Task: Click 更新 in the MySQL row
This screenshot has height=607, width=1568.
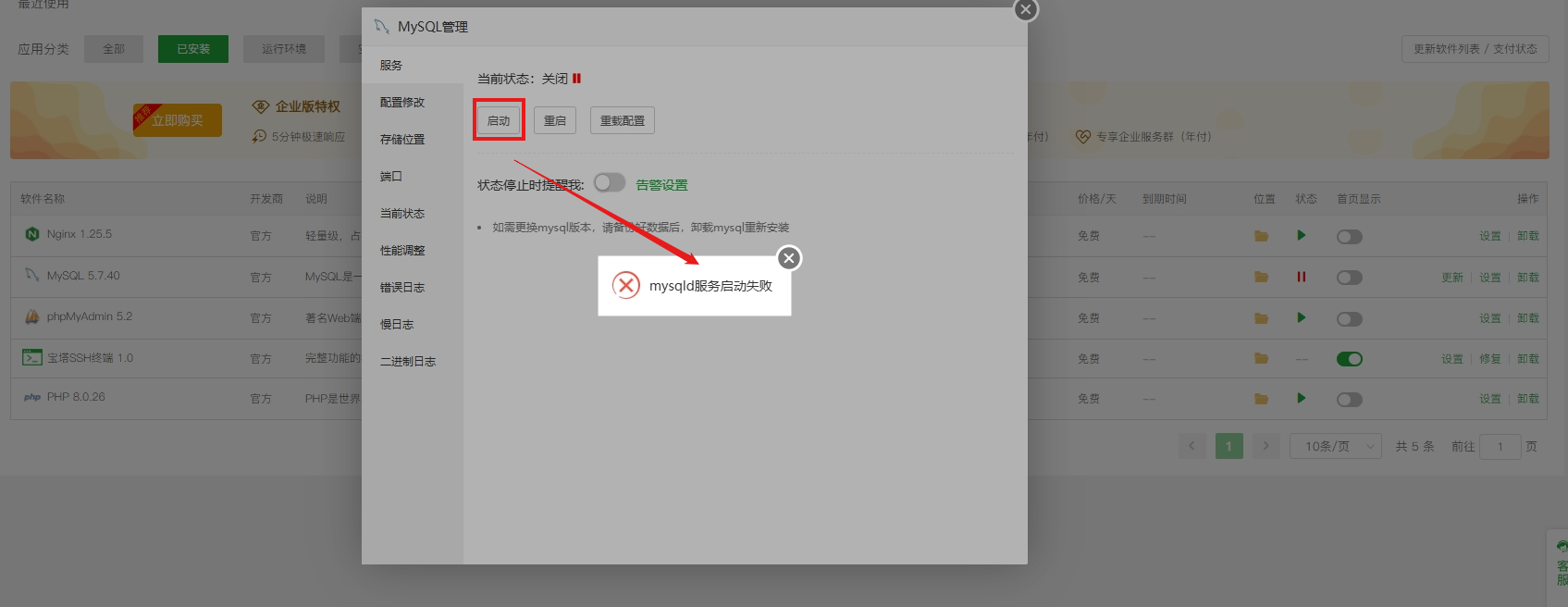Action: (1452, 278)
